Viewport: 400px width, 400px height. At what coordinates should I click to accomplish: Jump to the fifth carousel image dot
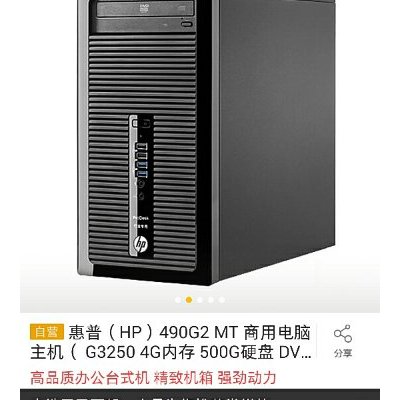pyautogui.click(x=222, y=300)
